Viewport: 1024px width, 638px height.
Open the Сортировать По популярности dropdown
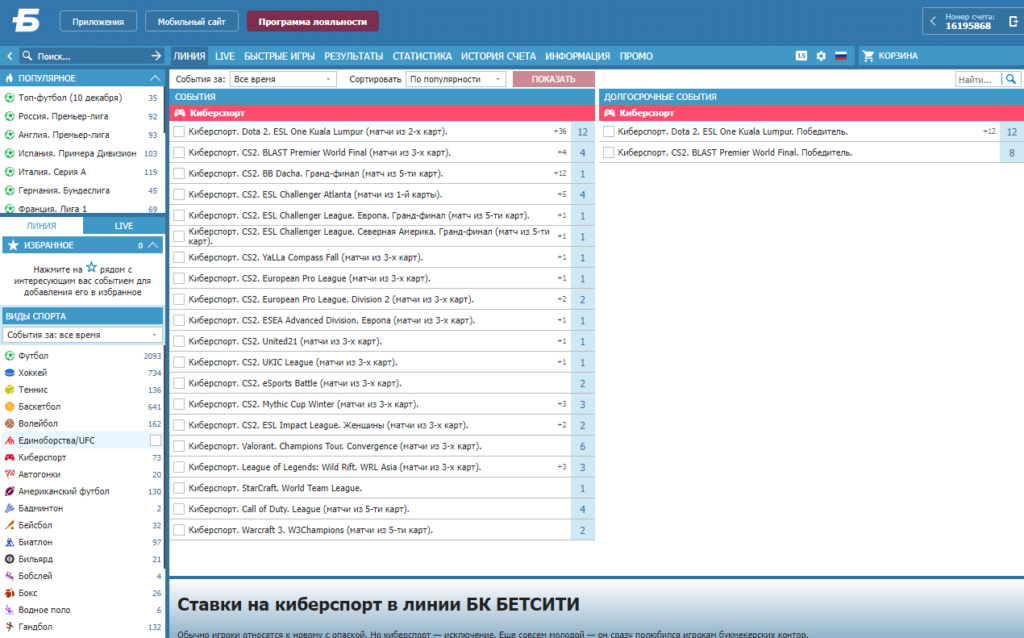click(455, 79)
